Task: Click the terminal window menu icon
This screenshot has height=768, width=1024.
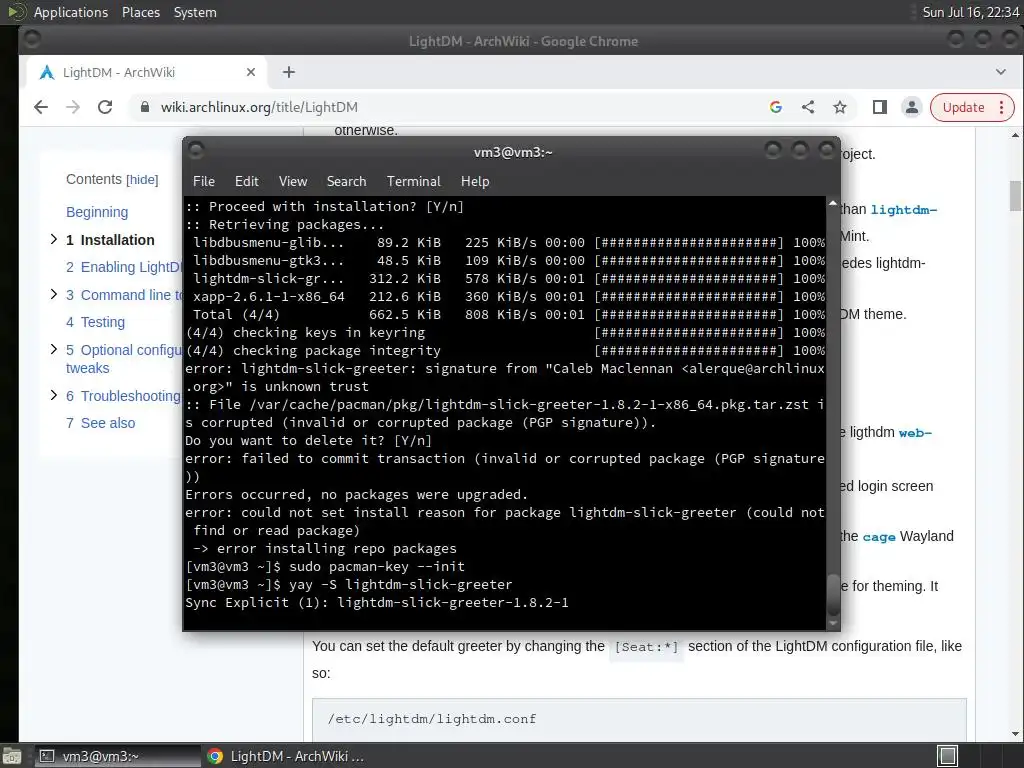Action: [x=196, y=151]
